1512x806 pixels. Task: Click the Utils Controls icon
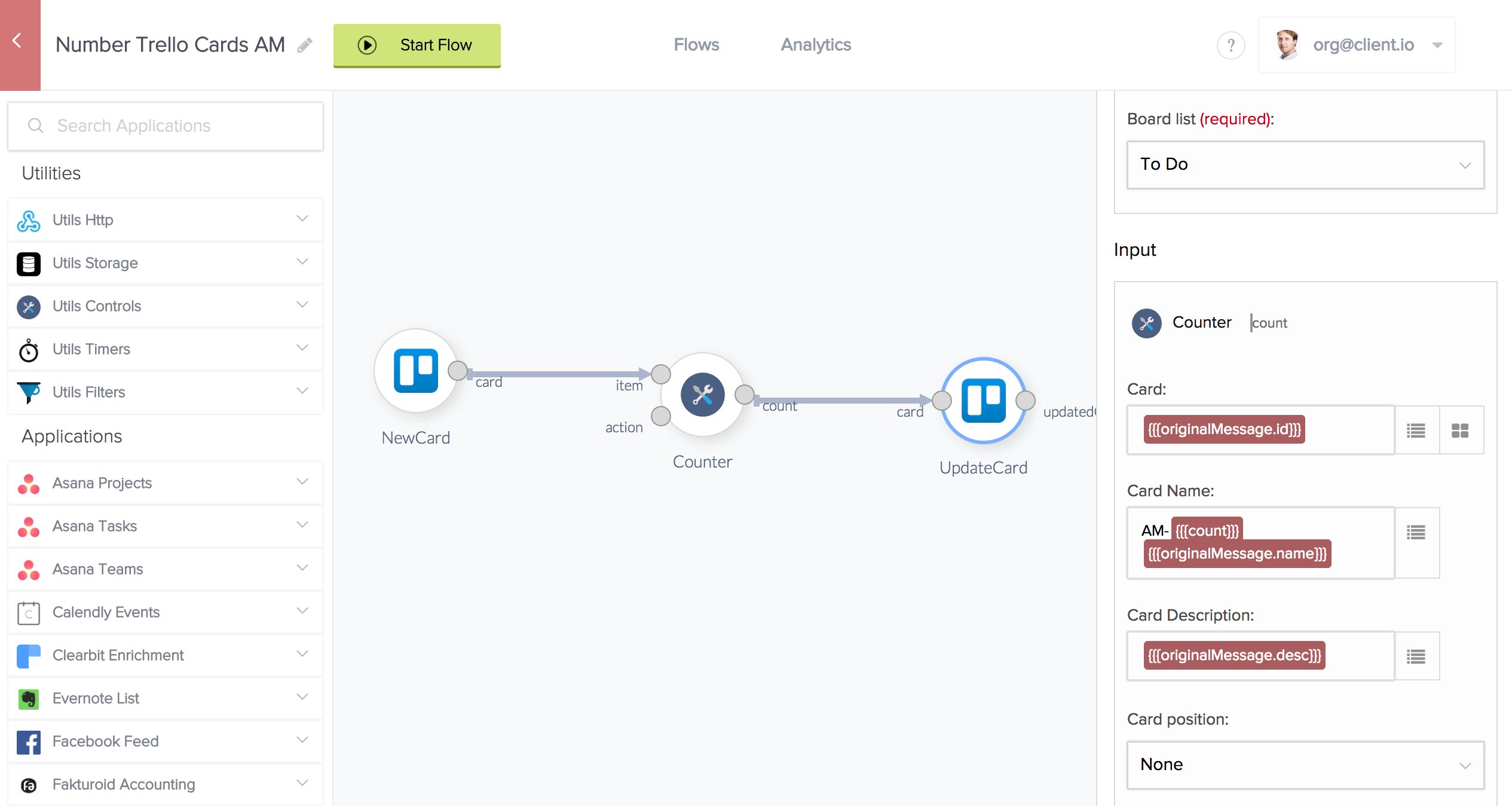click(29, 307)
